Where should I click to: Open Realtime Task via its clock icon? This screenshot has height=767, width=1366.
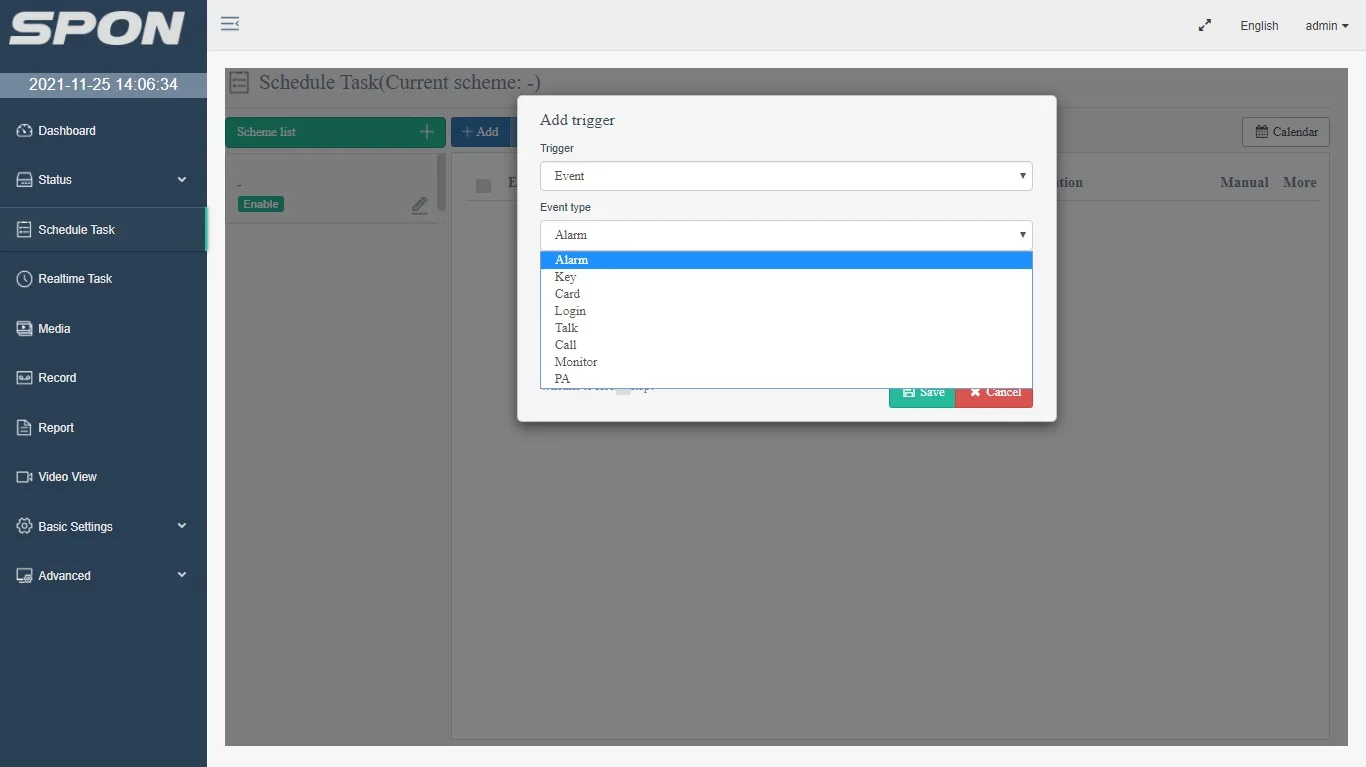point(25,279)
